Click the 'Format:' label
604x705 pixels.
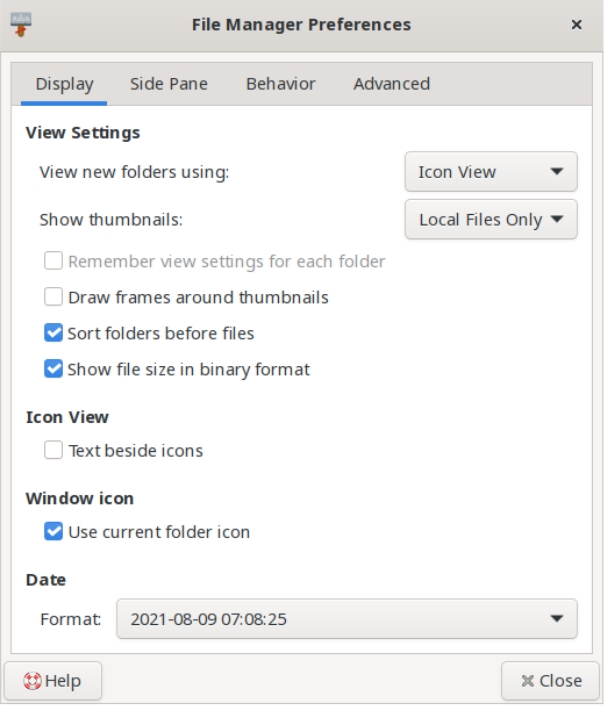pos(71,619)
